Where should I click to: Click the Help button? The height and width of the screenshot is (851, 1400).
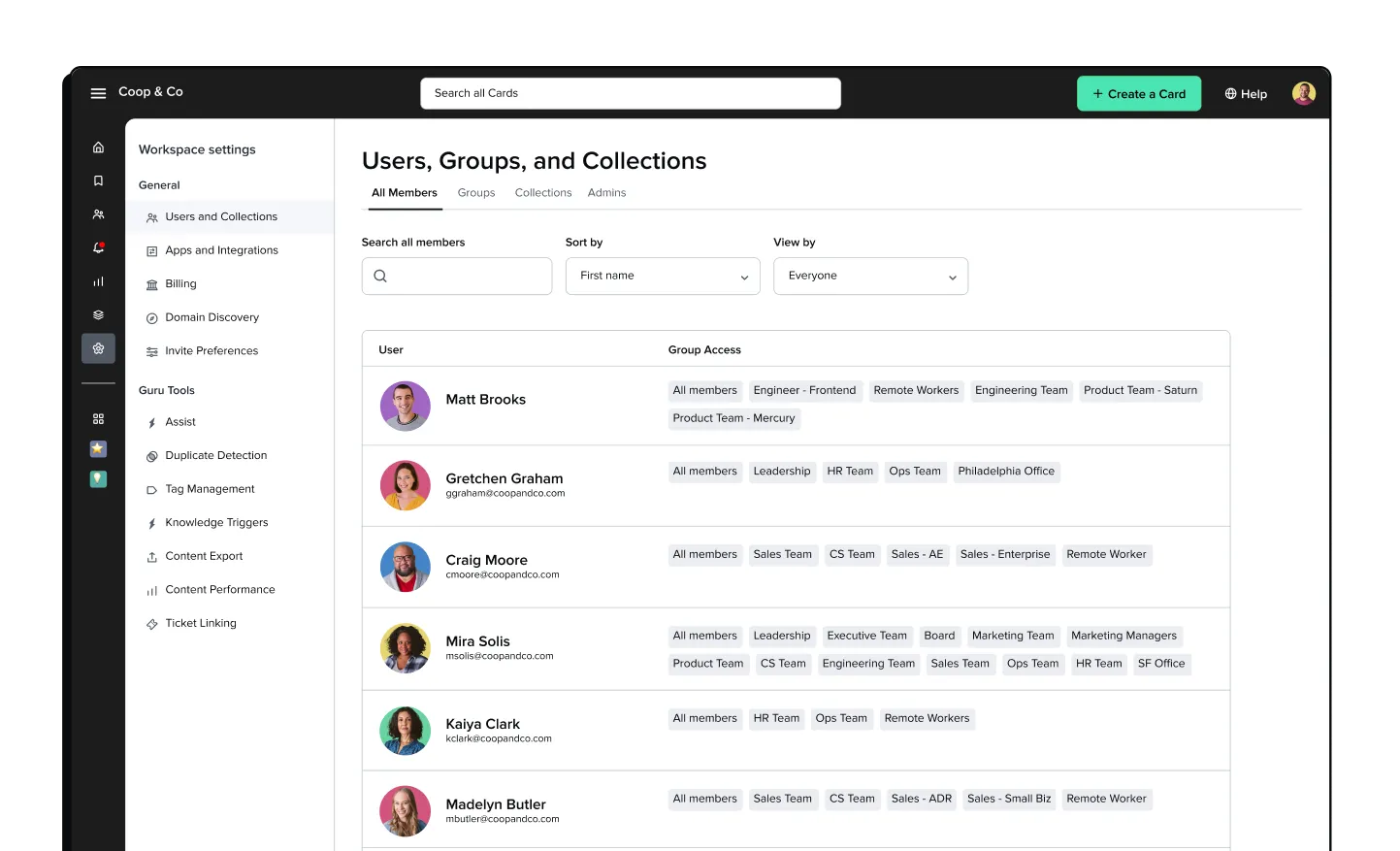(1246, 94)
